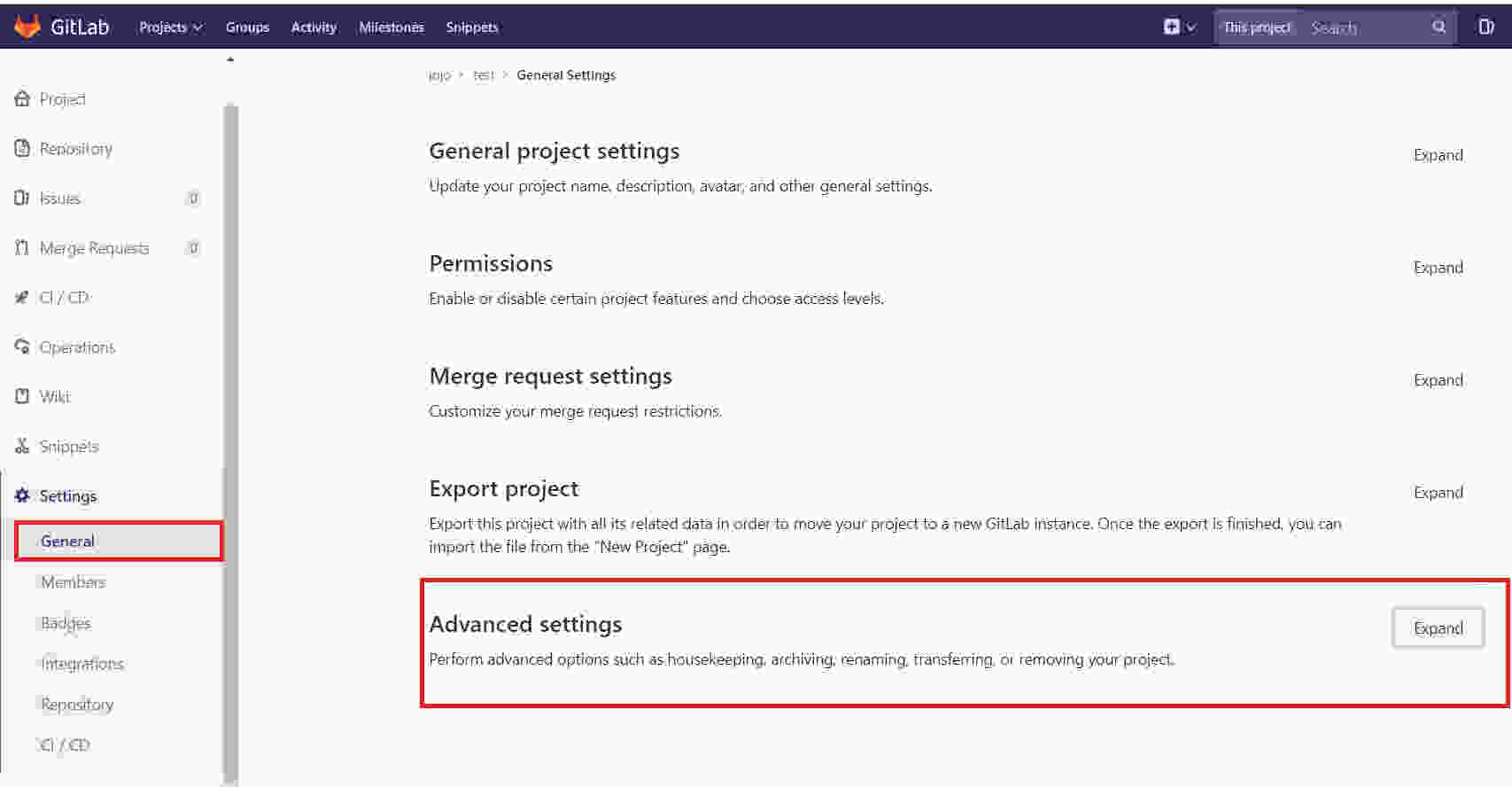Open the plus new-item dropdown
The height and width of the screenshot is (787, 1512).
click(x=1179, y=27)
